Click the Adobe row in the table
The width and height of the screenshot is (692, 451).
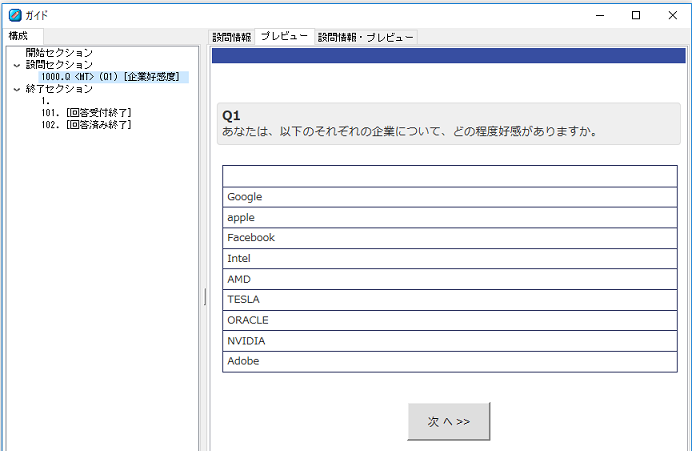pyautogui.click(x=450, y=361)
